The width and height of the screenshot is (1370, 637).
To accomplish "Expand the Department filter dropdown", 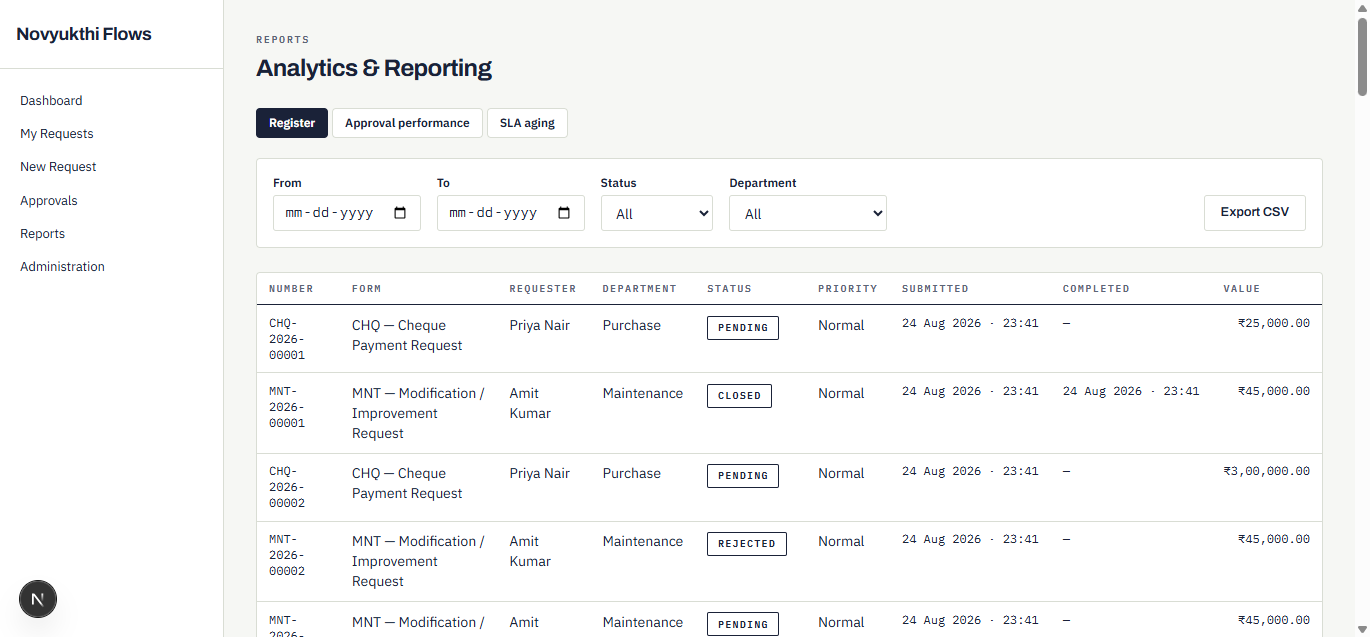I will pos(808,213).
